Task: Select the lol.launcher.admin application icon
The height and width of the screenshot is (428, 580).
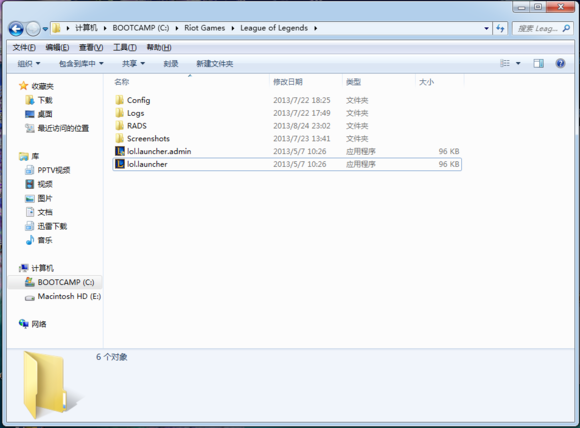Action: pos(119,151)
